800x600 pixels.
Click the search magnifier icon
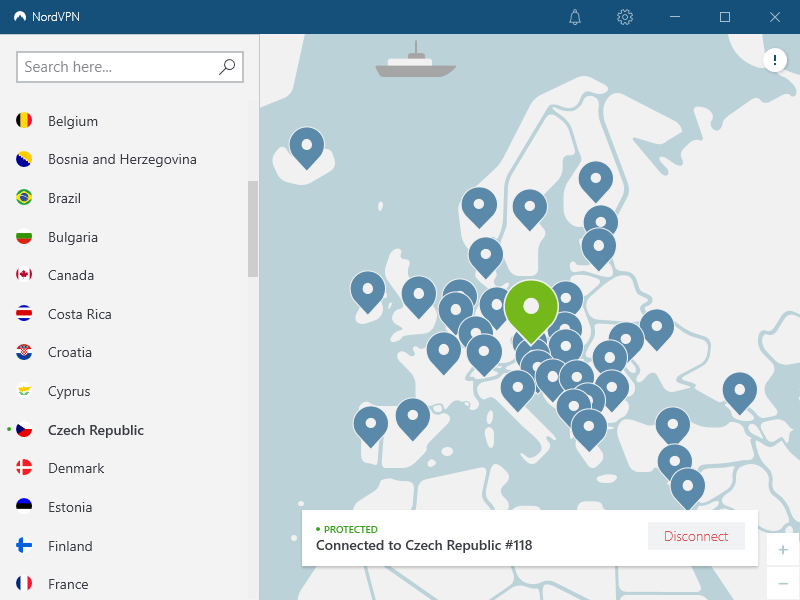pyautogui.click(x=227, y=67)
